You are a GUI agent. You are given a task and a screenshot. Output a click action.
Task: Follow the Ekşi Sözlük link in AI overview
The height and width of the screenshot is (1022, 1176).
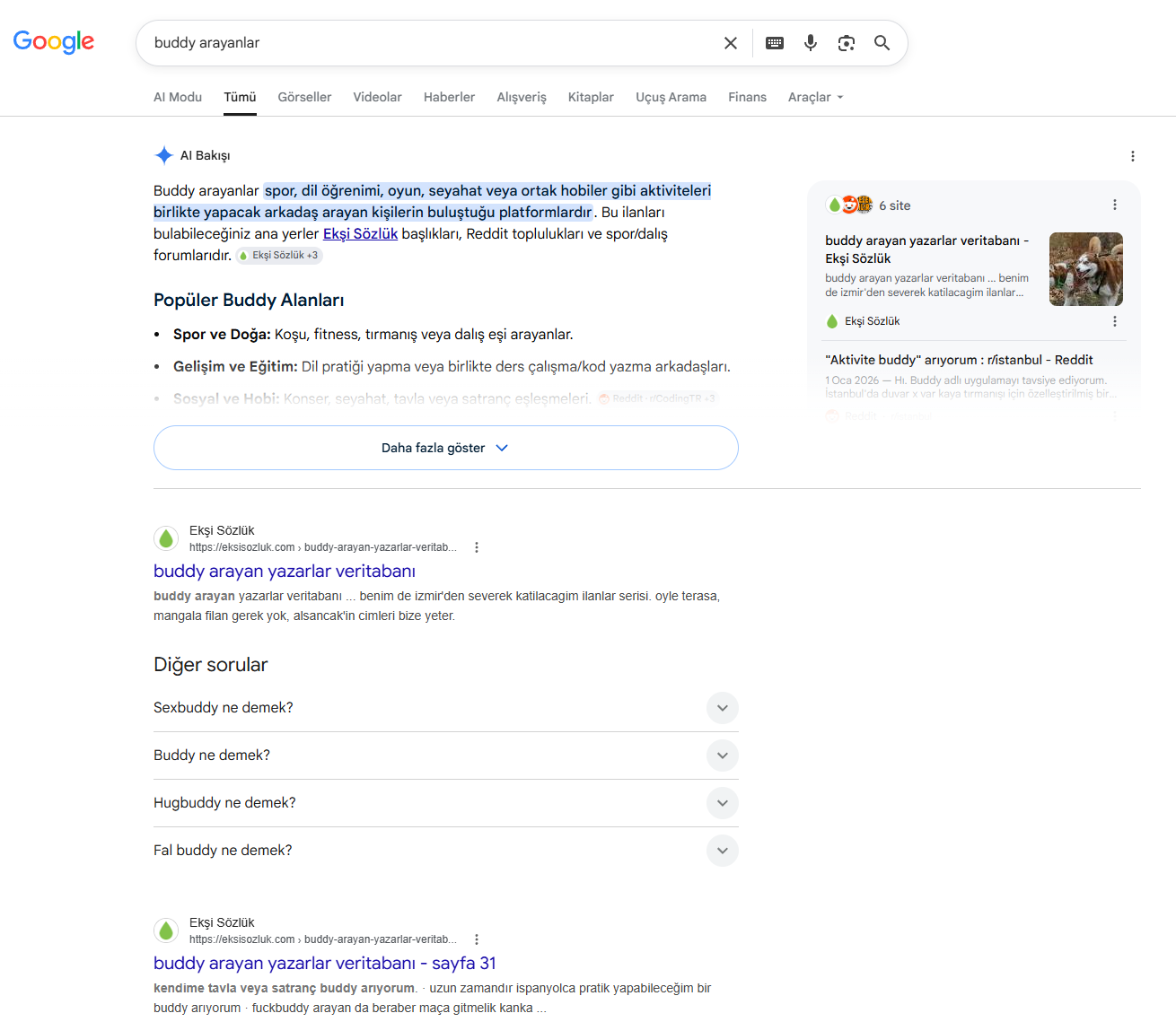[360, 233]
